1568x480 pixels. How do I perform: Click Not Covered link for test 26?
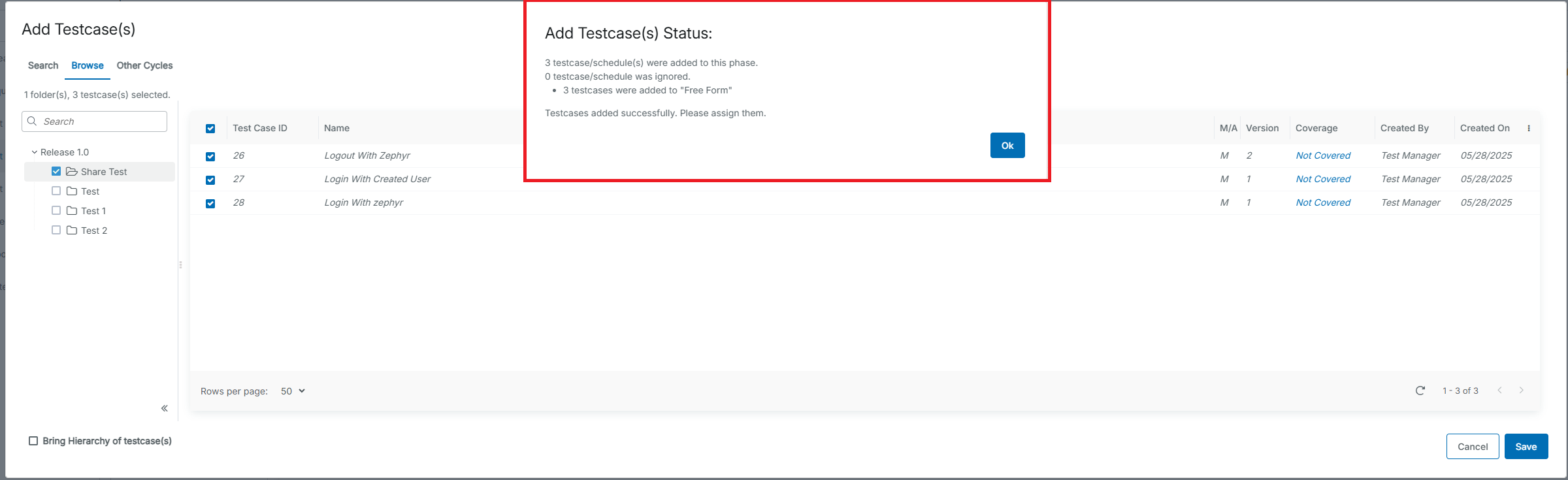click(x=1323, y=155)
